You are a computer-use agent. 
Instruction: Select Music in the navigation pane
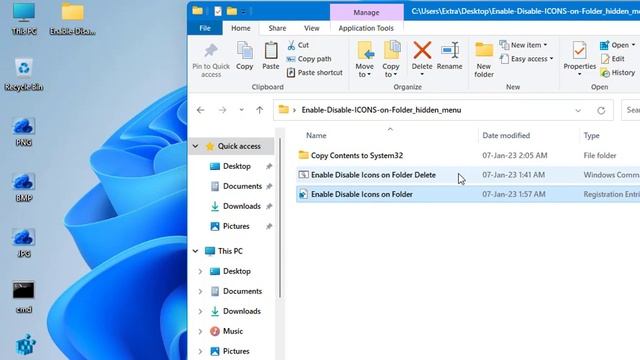point(232,331)
